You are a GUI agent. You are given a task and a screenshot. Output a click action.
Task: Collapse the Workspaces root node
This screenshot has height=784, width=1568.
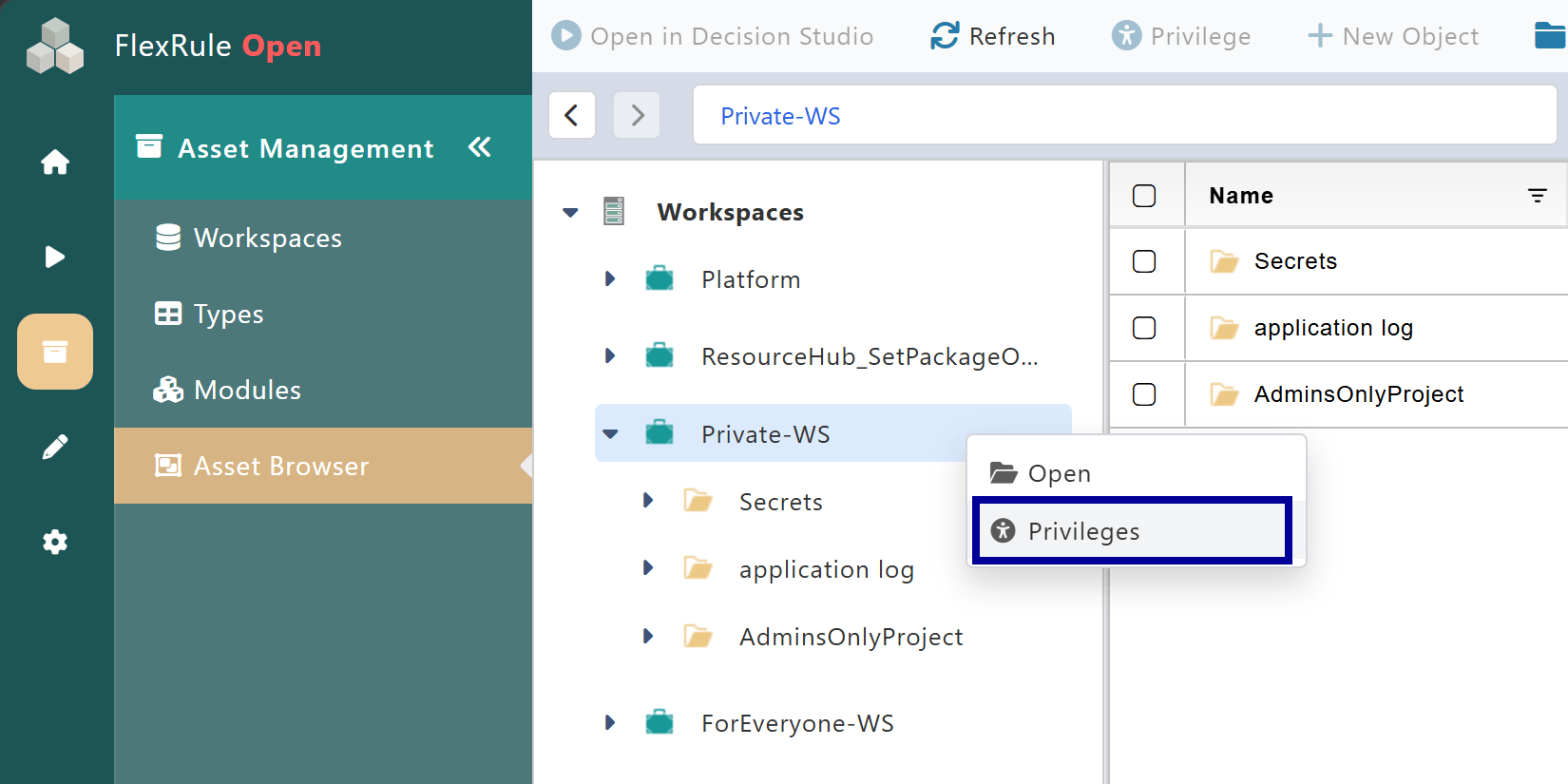tap(570, 212)
